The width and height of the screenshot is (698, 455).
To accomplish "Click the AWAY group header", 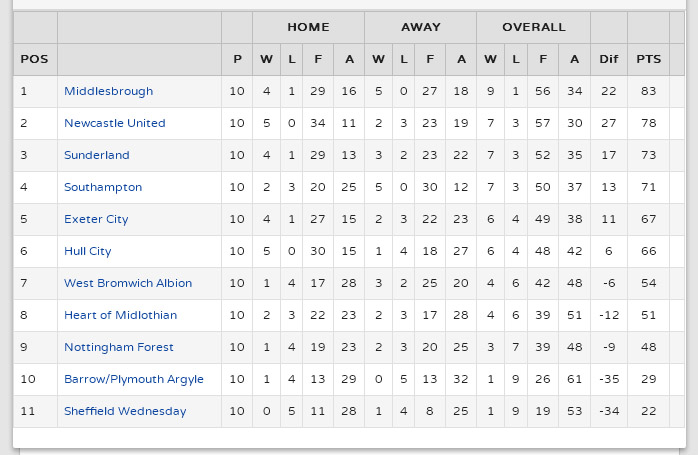I will pos(420,27).
